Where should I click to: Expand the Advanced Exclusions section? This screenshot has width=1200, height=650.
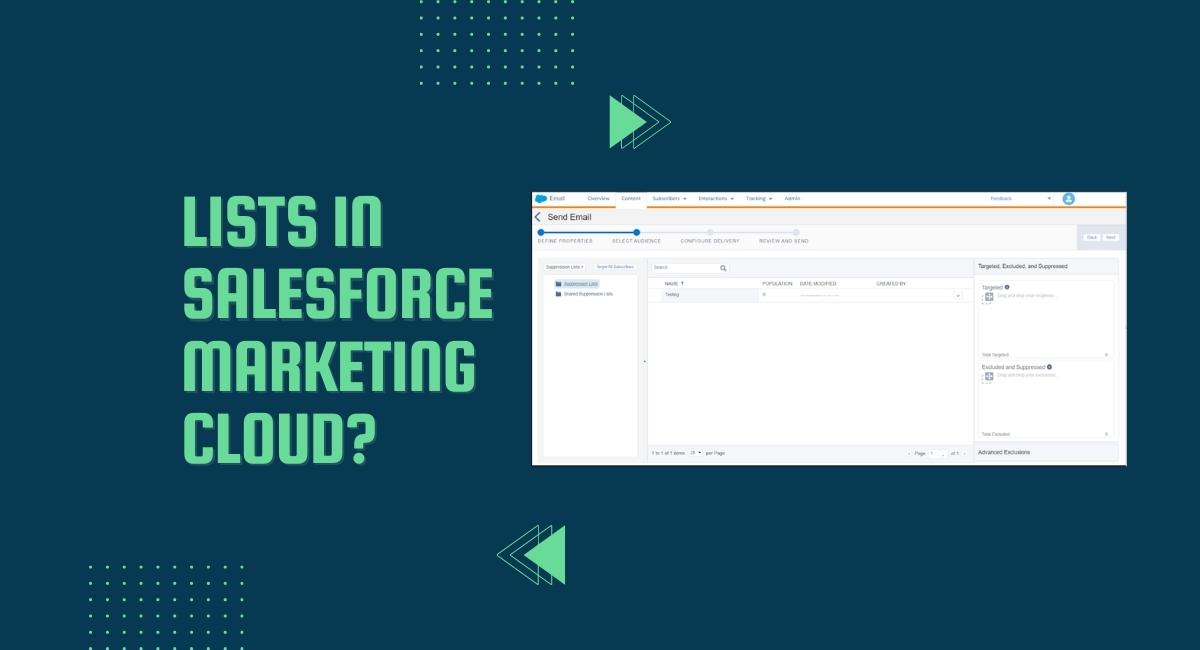click(x=1004, y=452)
